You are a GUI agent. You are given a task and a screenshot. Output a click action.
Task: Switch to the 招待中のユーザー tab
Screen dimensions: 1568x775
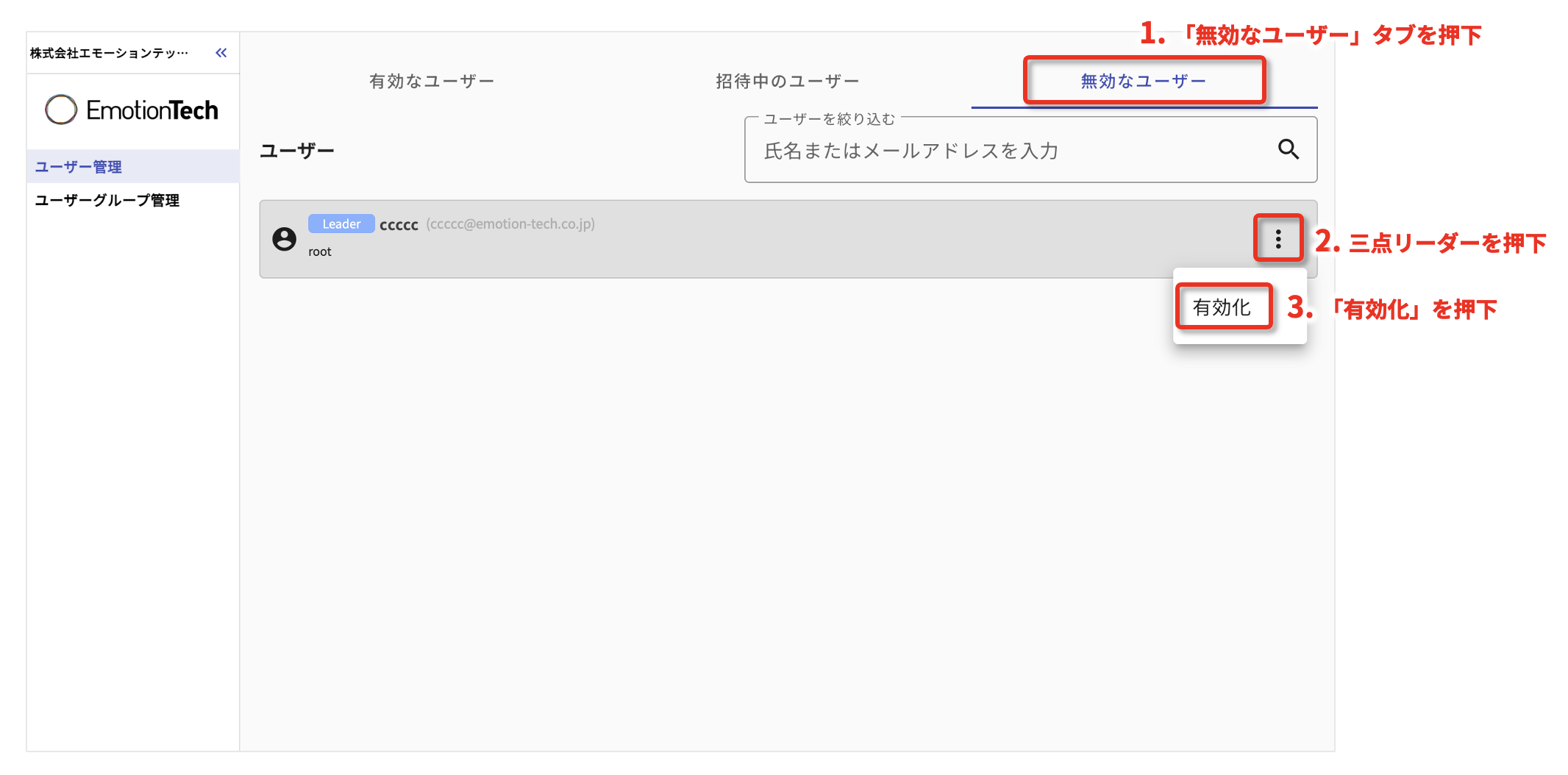tap(787, 81)
